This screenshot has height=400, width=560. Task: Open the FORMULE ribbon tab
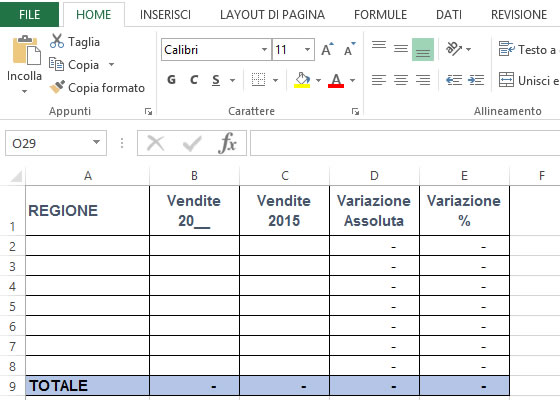pyautogui.click(x=380, y=15)
